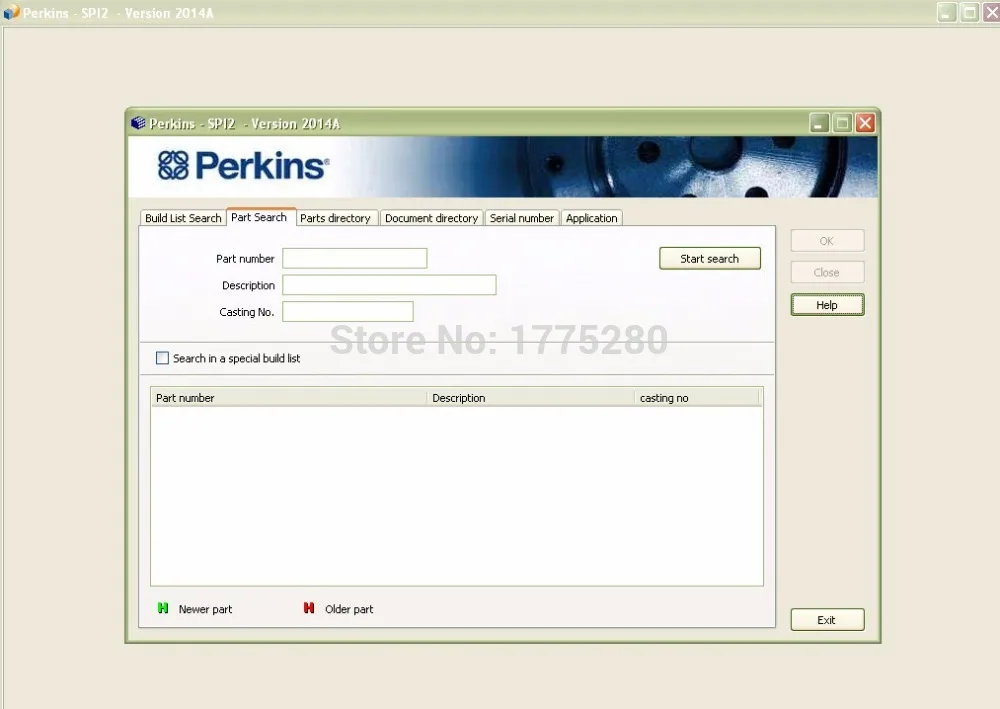Open the Document directory tab
The image size is (1000, 709).
[431, 218]
